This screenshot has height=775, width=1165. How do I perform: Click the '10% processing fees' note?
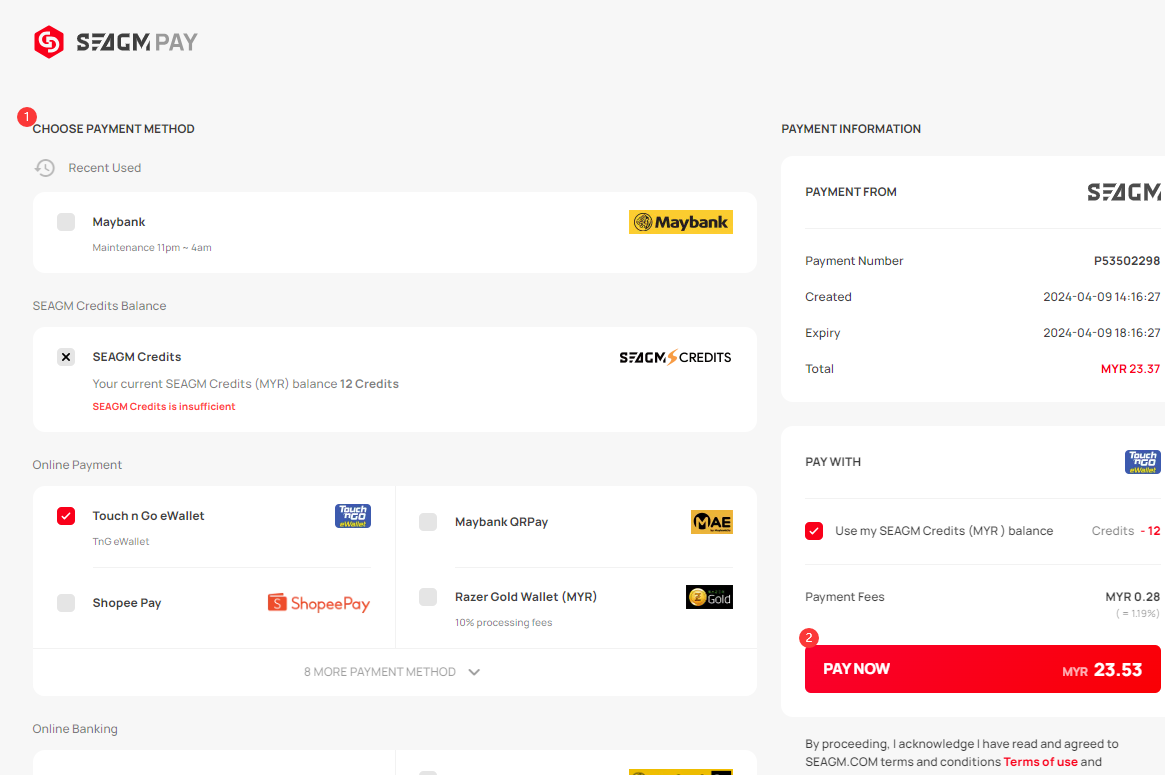[x=504, y=623]
